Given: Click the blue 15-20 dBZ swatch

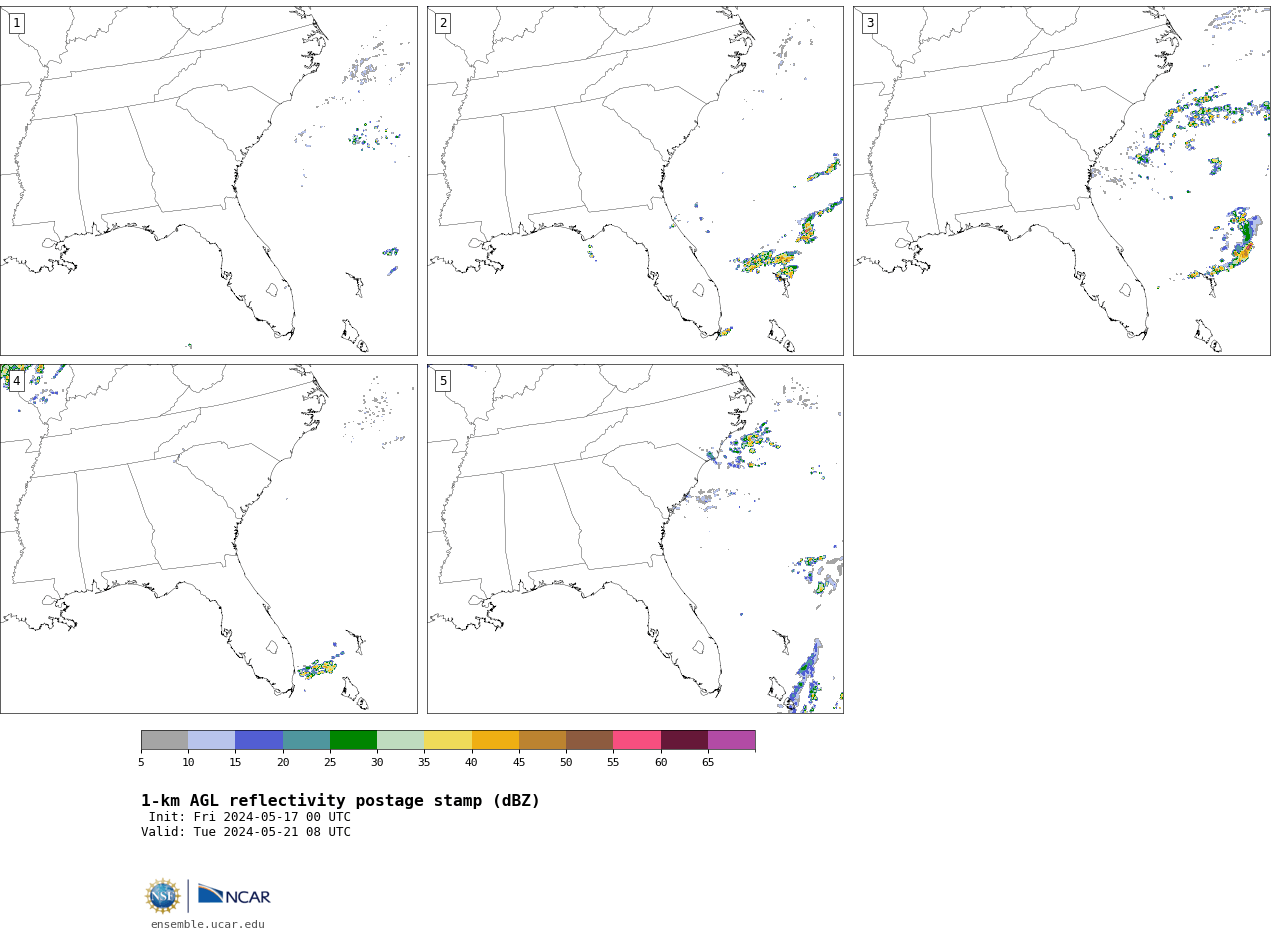Looking at the screenshot, I should point(259,740).
